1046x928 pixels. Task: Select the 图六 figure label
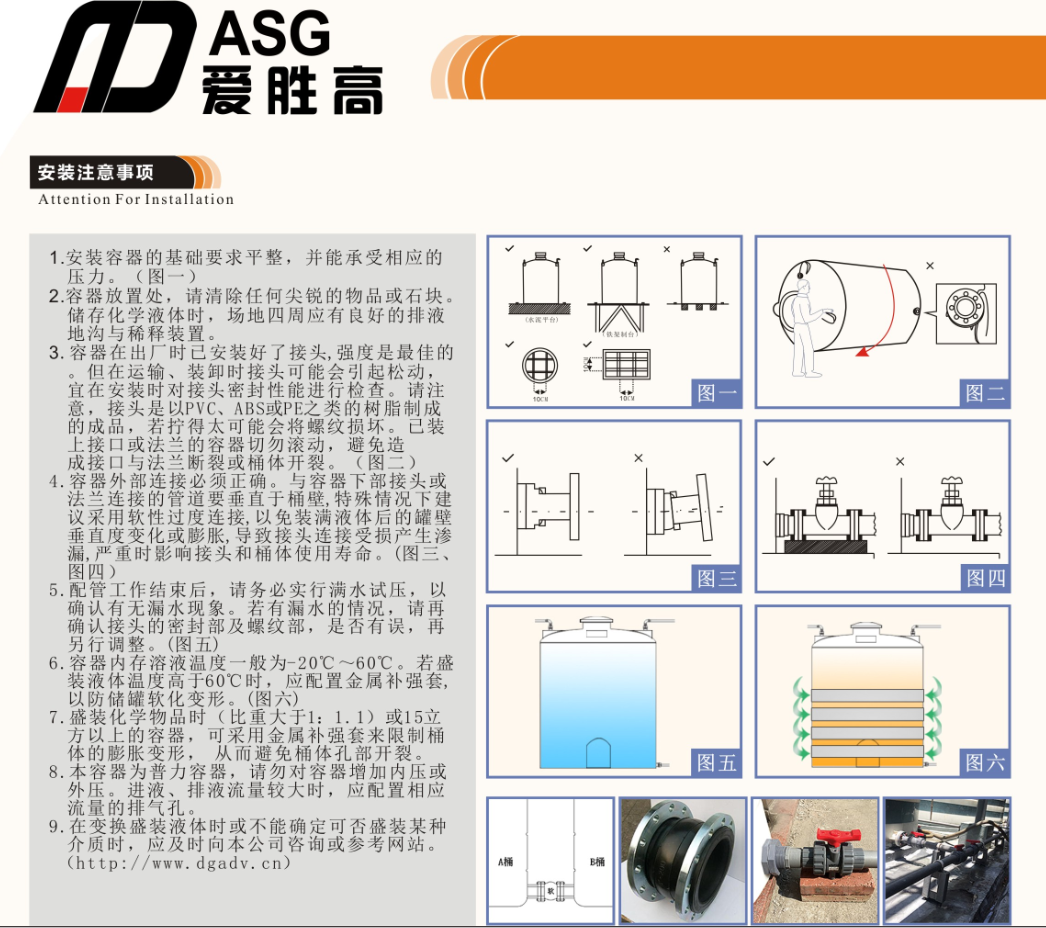(984, 762)
